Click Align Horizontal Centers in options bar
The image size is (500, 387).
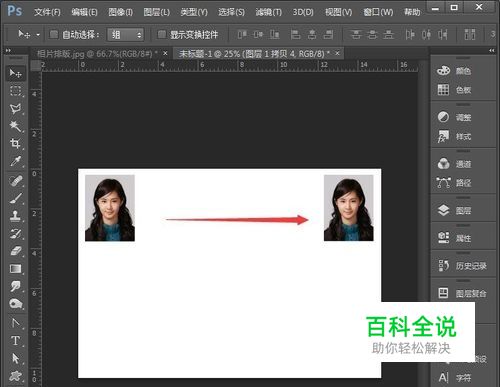pyautogui.click(x=312, y=34)
